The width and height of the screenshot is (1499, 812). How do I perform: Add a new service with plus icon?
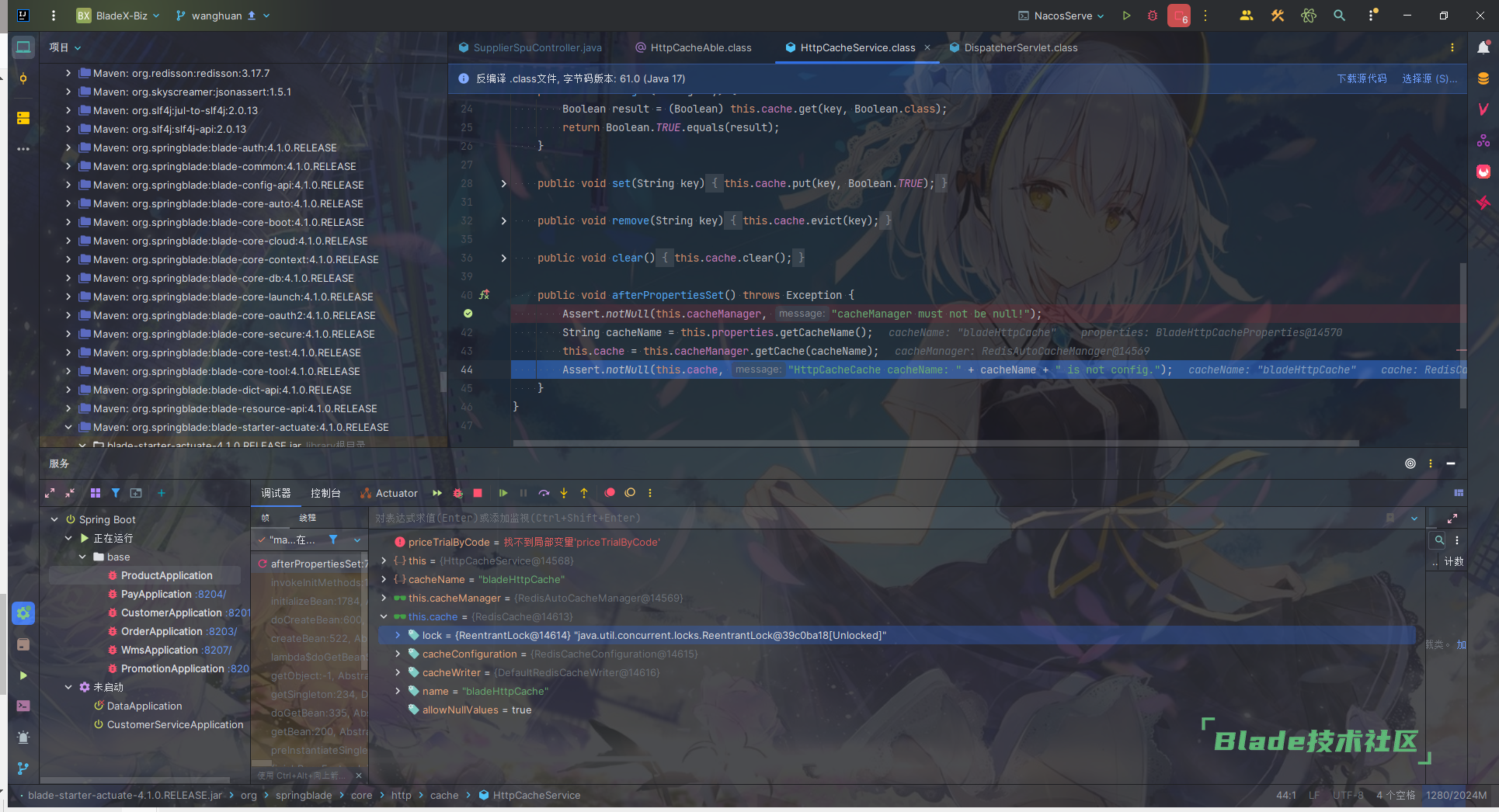coord(162,493)
